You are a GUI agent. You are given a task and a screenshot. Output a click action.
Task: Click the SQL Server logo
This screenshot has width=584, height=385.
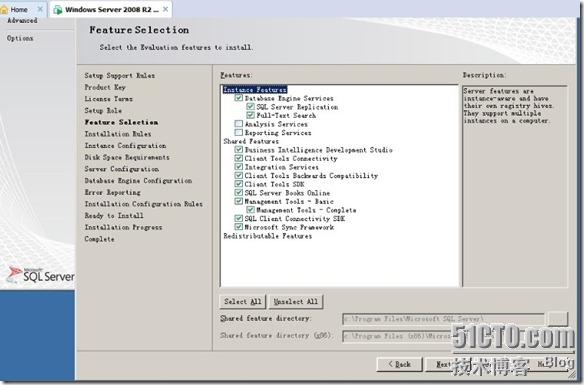coord(41,275)
